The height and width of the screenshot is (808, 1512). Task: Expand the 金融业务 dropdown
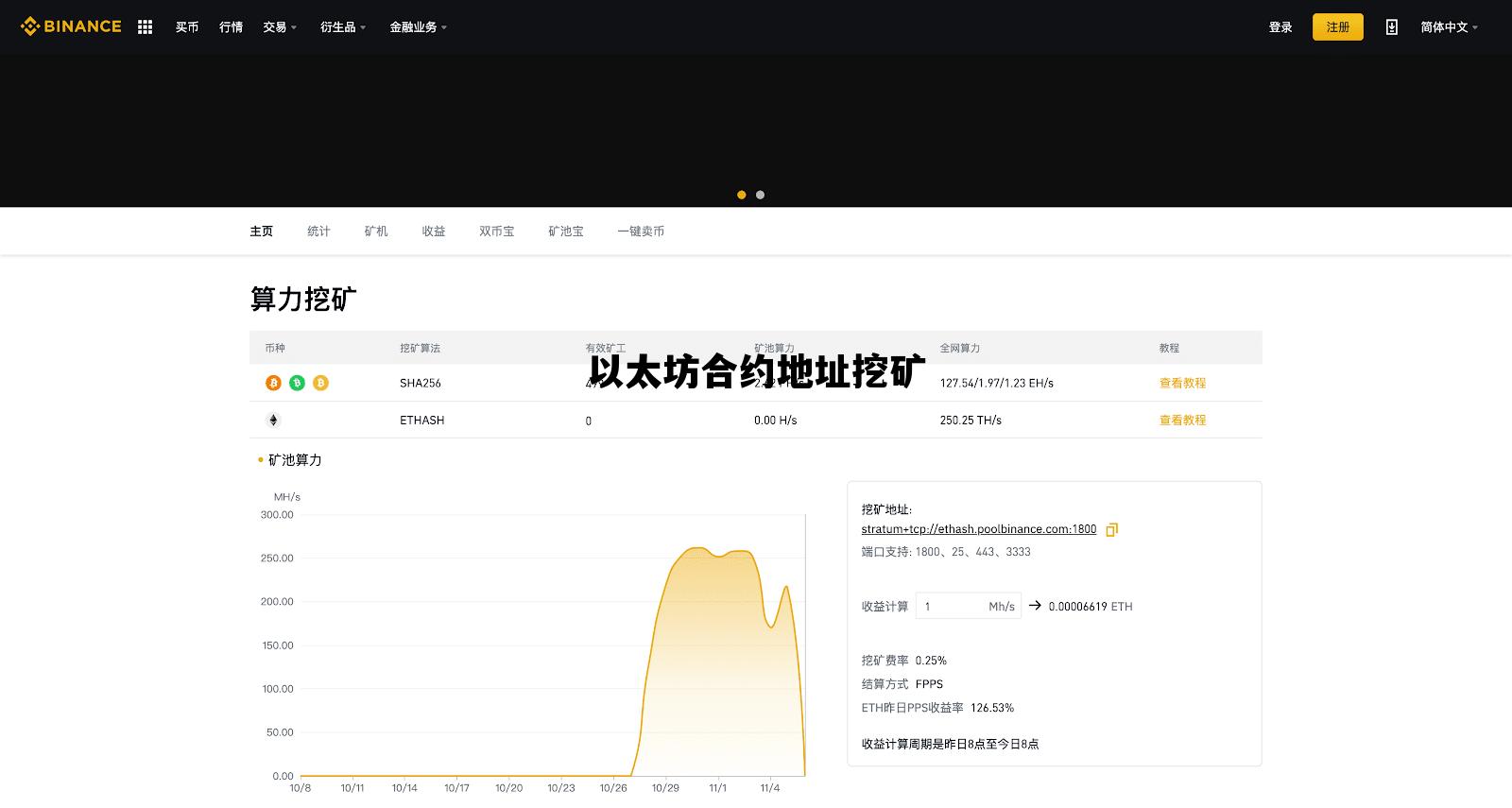[x=419, y=26]
